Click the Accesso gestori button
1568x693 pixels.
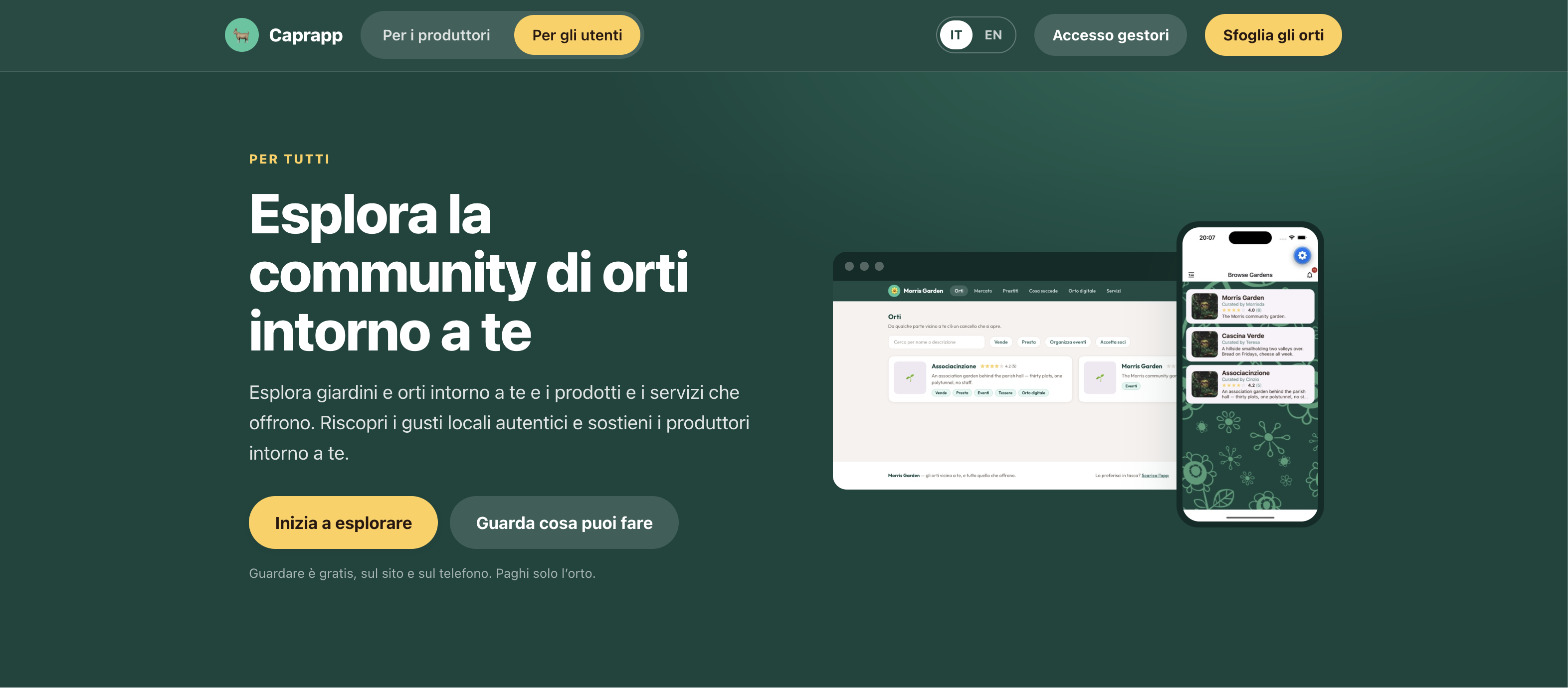[x=1110, y=35]
